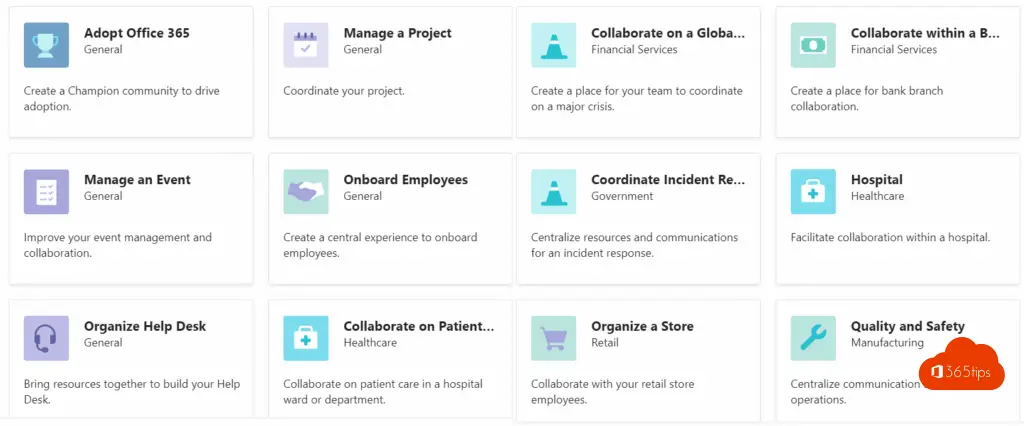
Task: Choose the Onboard Employees template title
Action: click(406, 180)
